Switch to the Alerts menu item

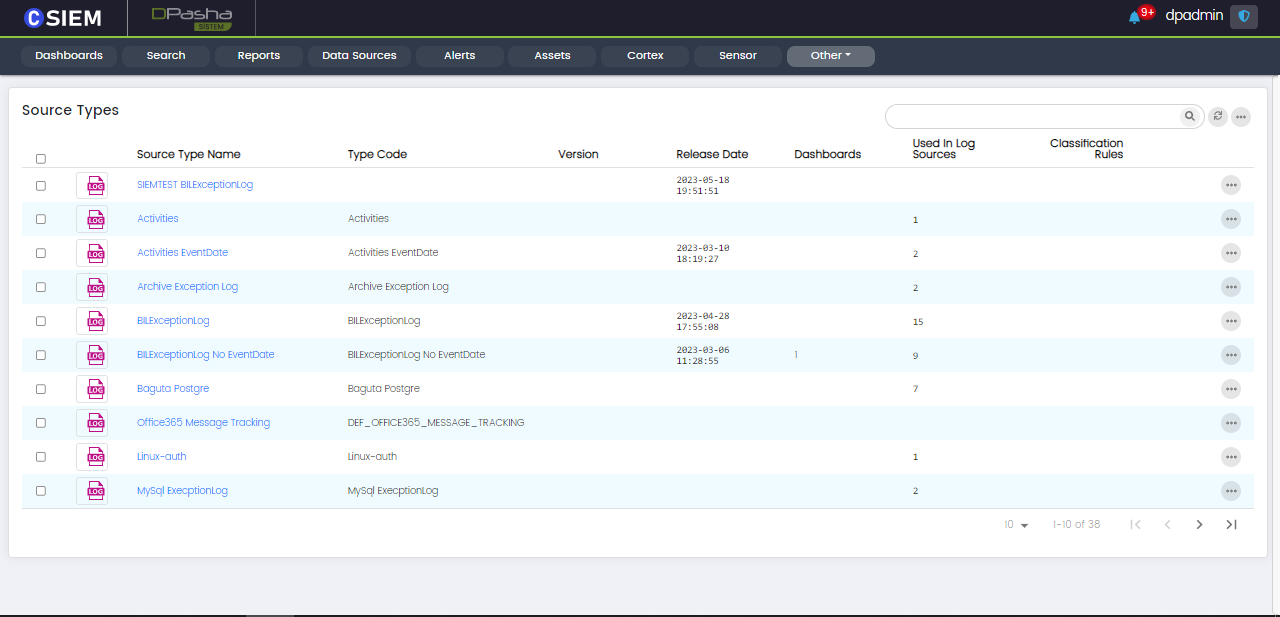click(x=459, y=56)
